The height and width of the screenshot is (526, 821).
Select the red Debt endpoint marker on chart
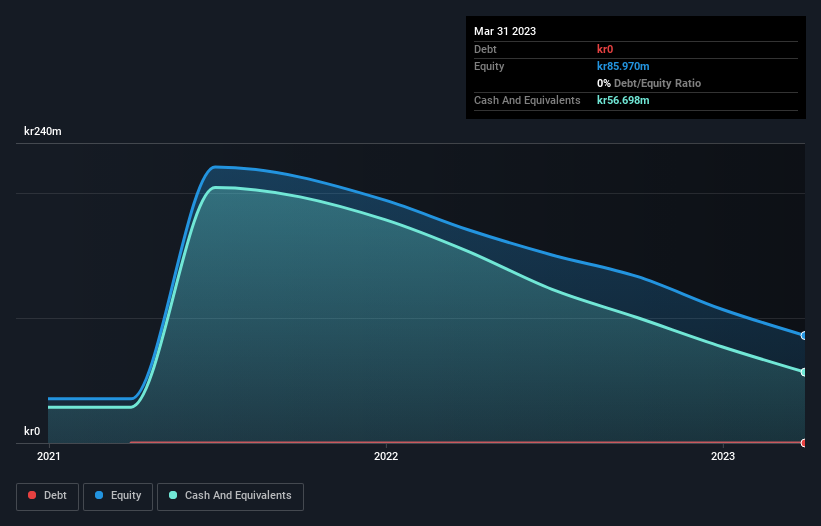tap(804, 443)
